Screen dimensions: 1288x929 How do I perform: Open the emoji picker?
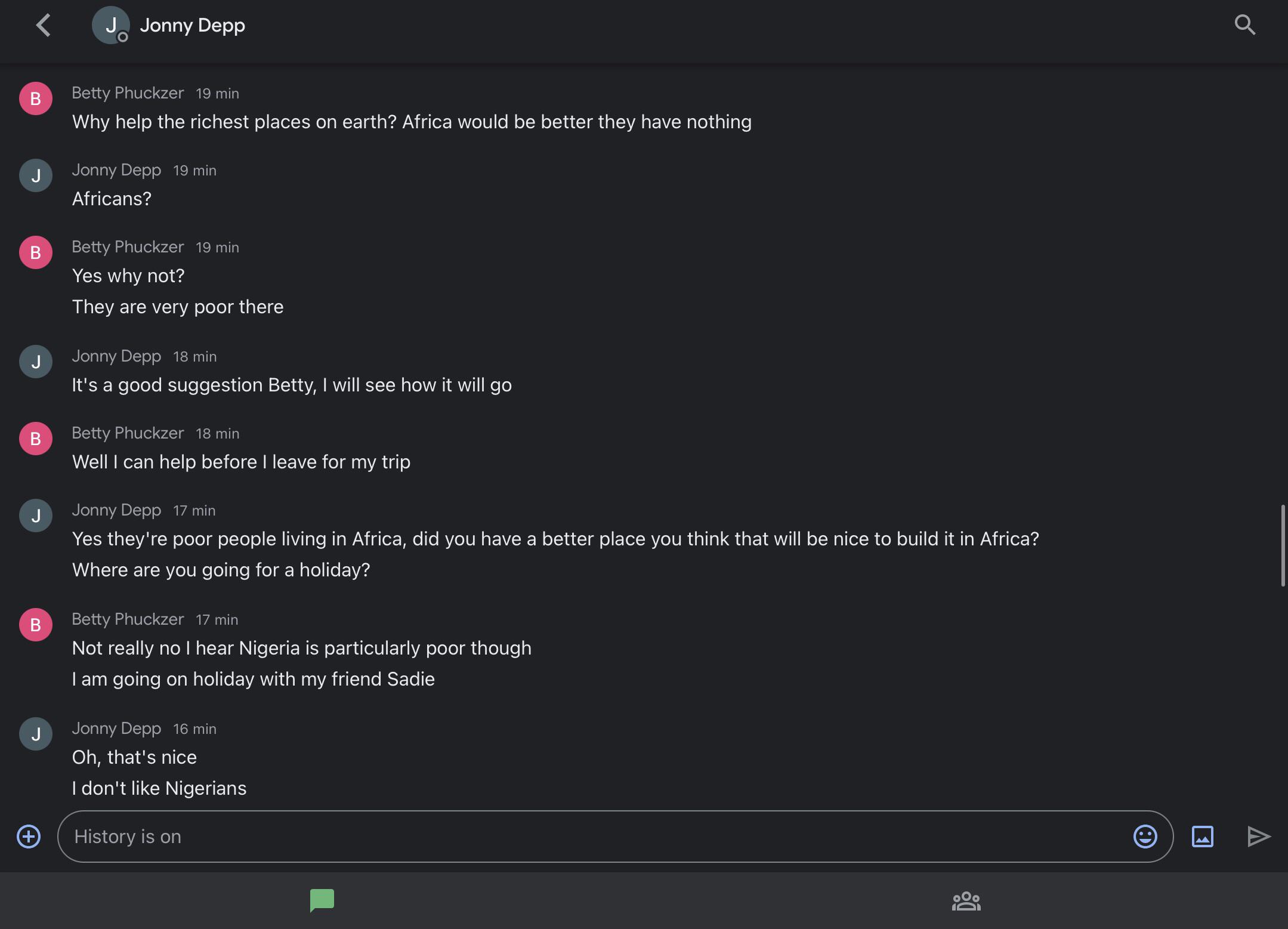tap(1145, 837)
